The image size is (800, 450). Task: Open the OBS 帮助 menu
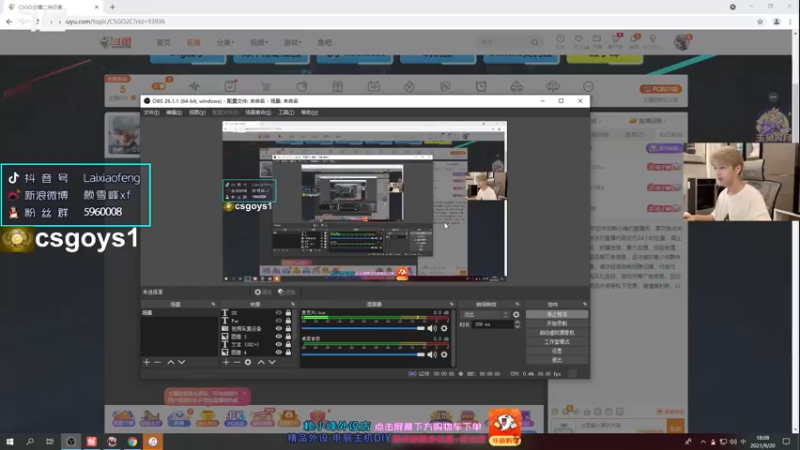(x=309, y=112)
